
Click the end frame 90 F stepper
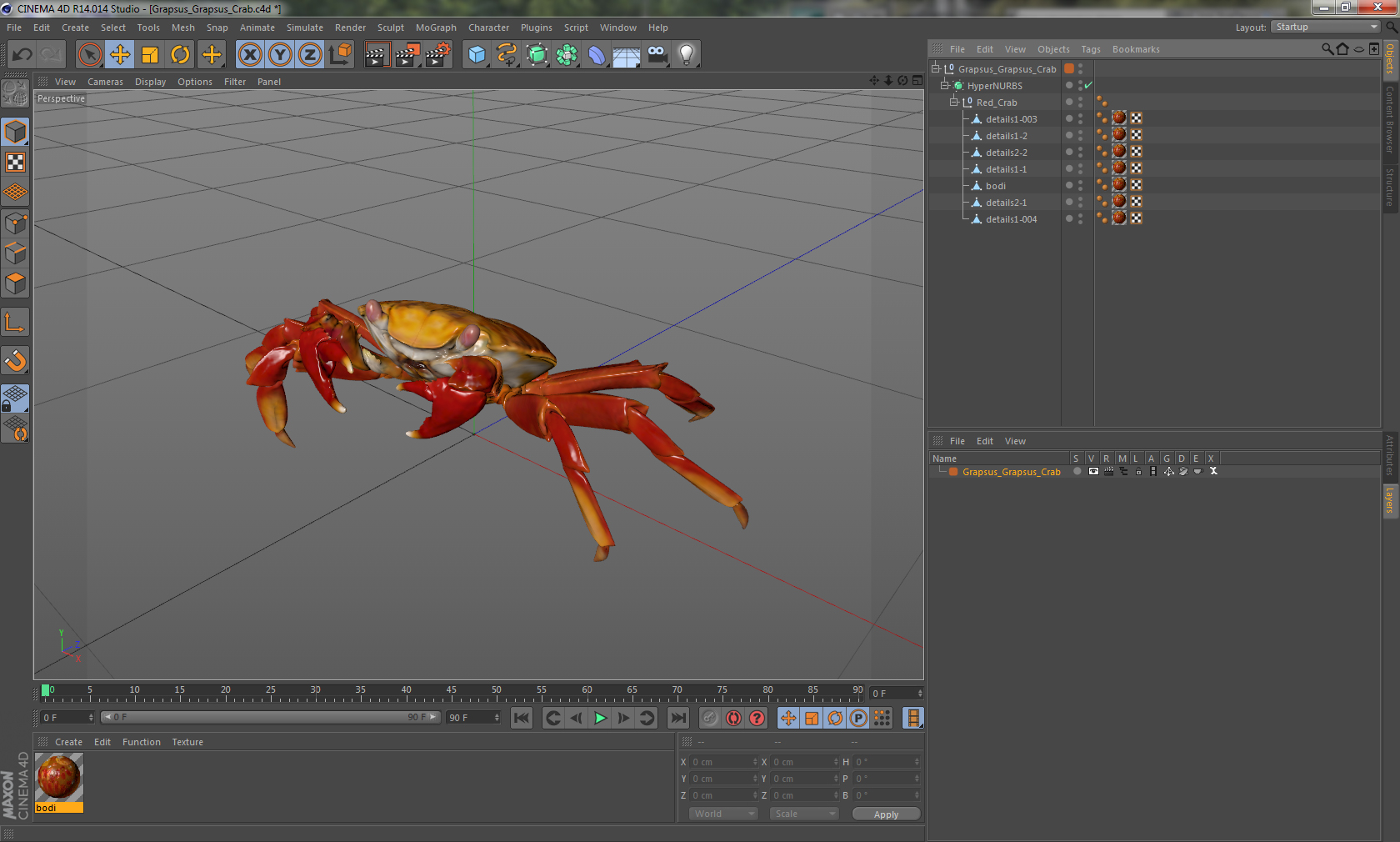[497, 718]
